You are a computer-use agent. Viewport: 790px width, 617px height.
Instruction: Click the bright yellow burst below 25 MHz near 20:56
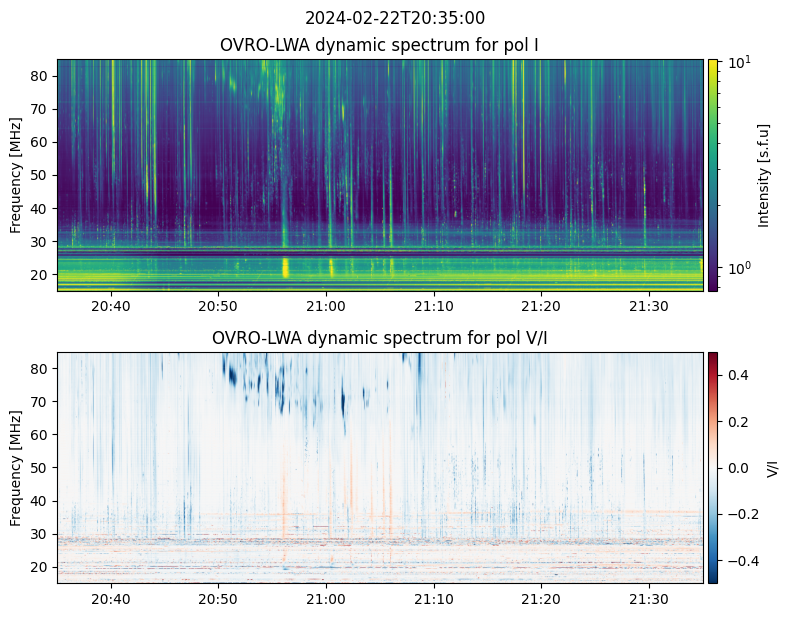coord(286,267)
